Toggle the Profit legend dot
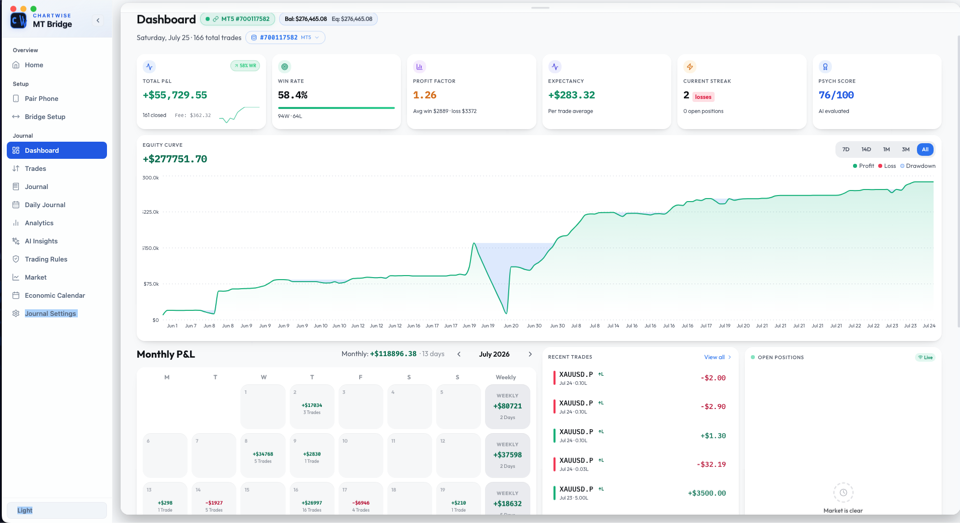Viewport: 960px width, 523px height. 855,166
